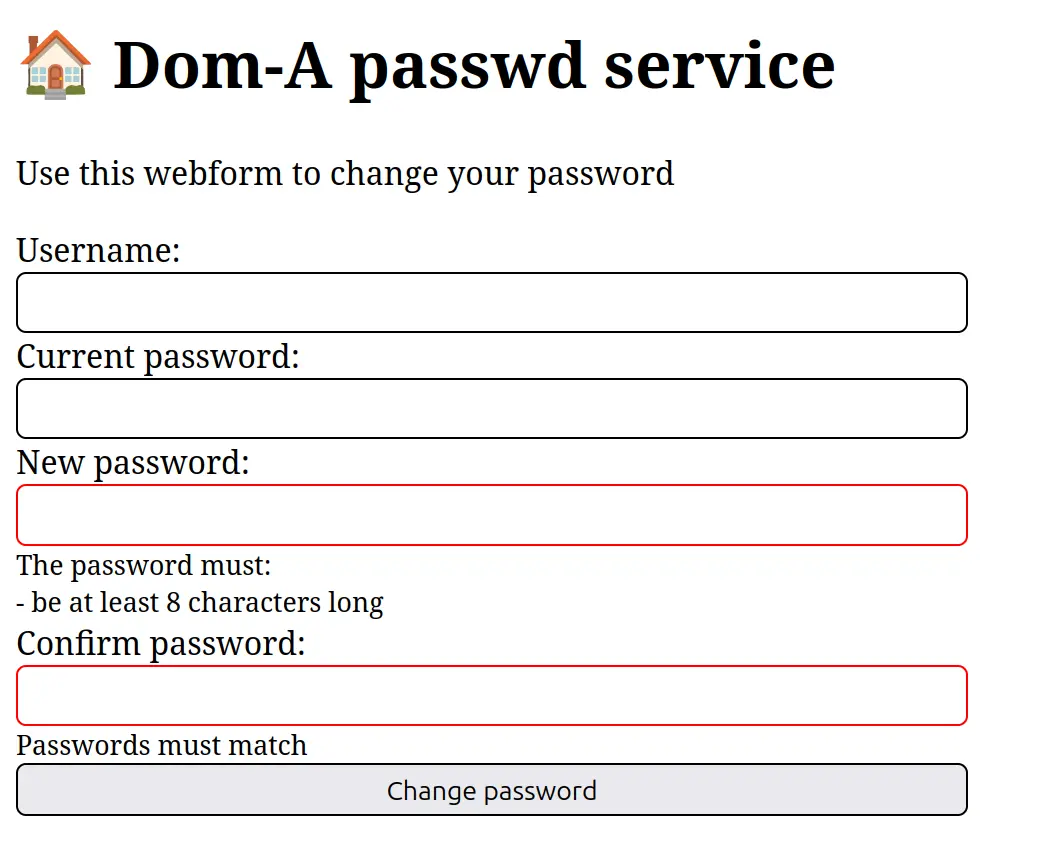The width and height of the screenshot is (1044, 850).
Task: Click the webform instruction sentence
Action: pyautogui.click(x=345, y=174)
